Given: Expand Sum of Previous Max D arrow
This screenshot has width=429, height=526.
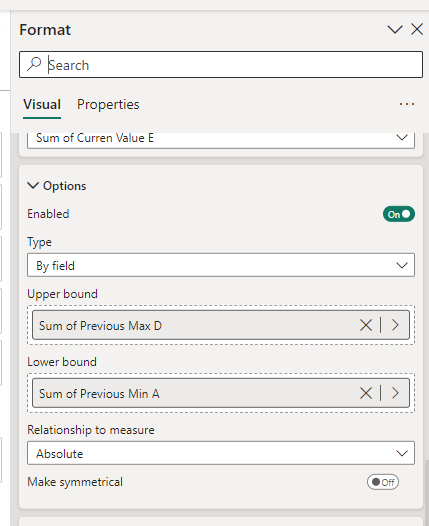Looking at the screenshot, I should (395, 325).
